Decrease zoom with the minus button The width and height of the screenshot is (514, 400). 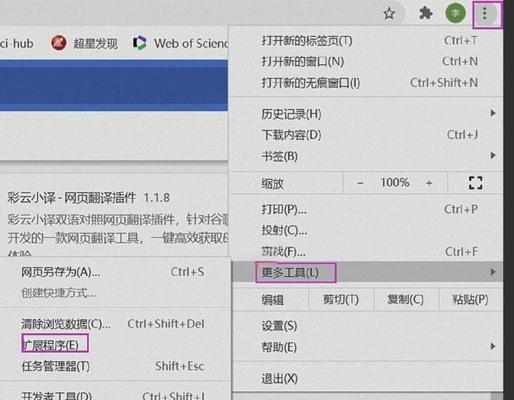(360, 183)
